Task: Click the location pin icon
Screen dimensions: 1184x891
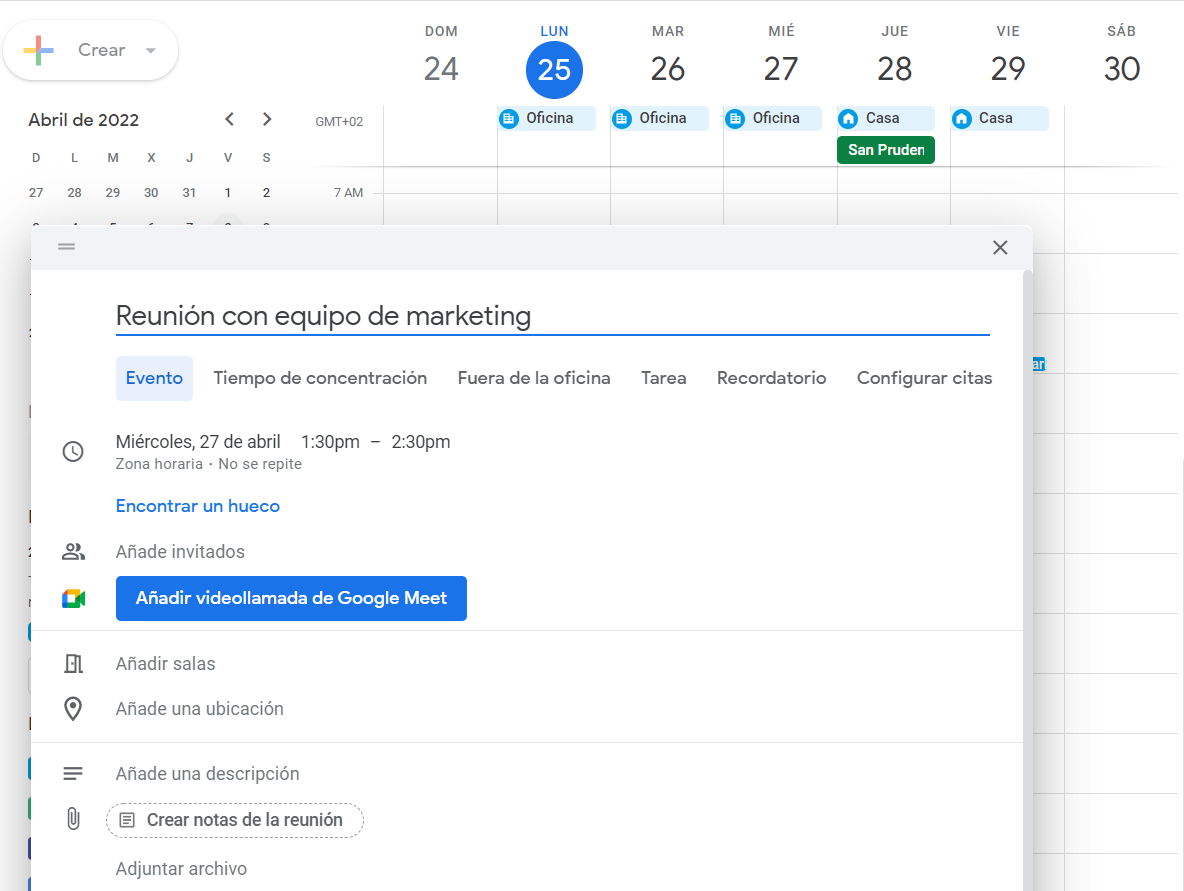Action: tap(73, 708)
